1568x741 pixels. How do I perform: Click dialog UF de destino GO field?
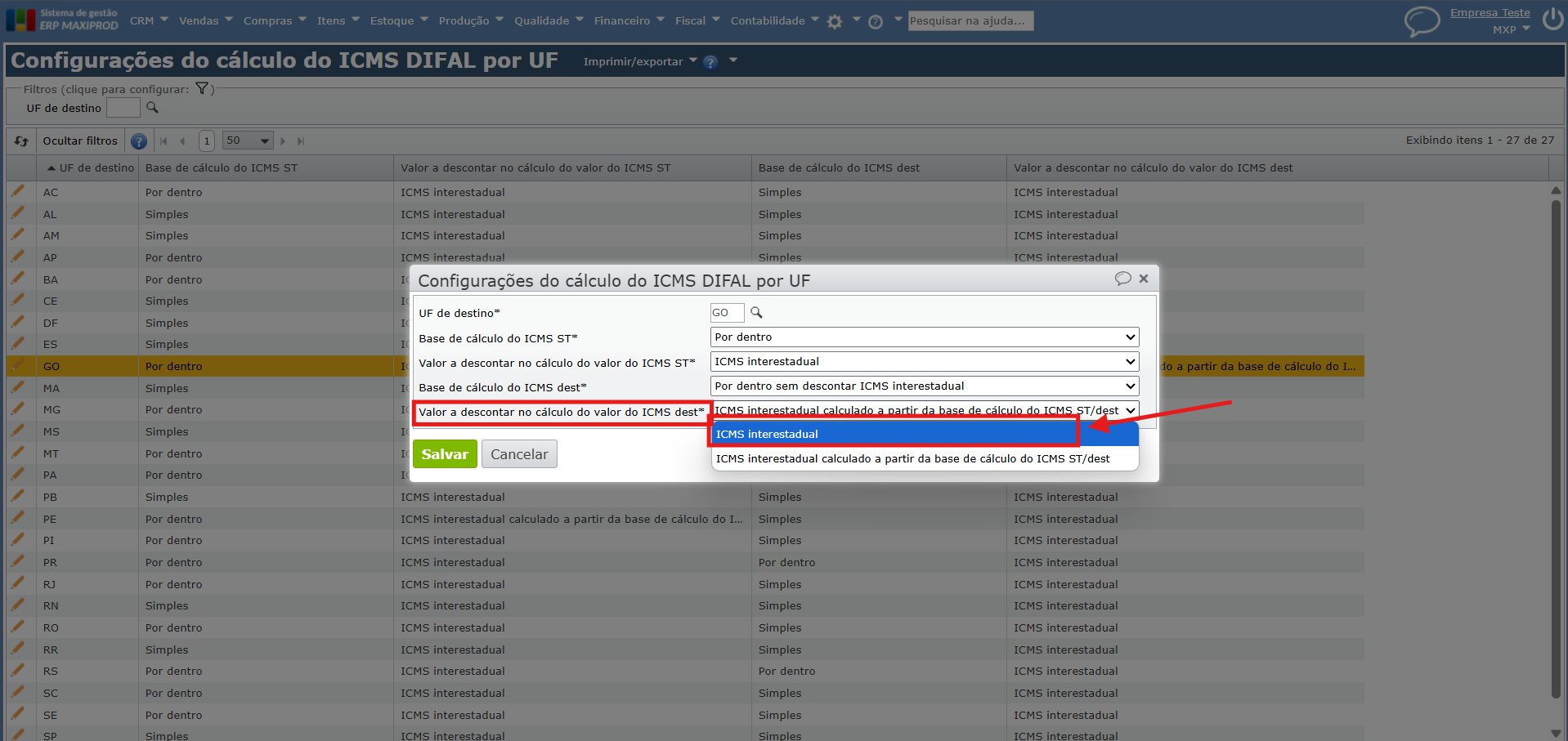pos(727,312)
